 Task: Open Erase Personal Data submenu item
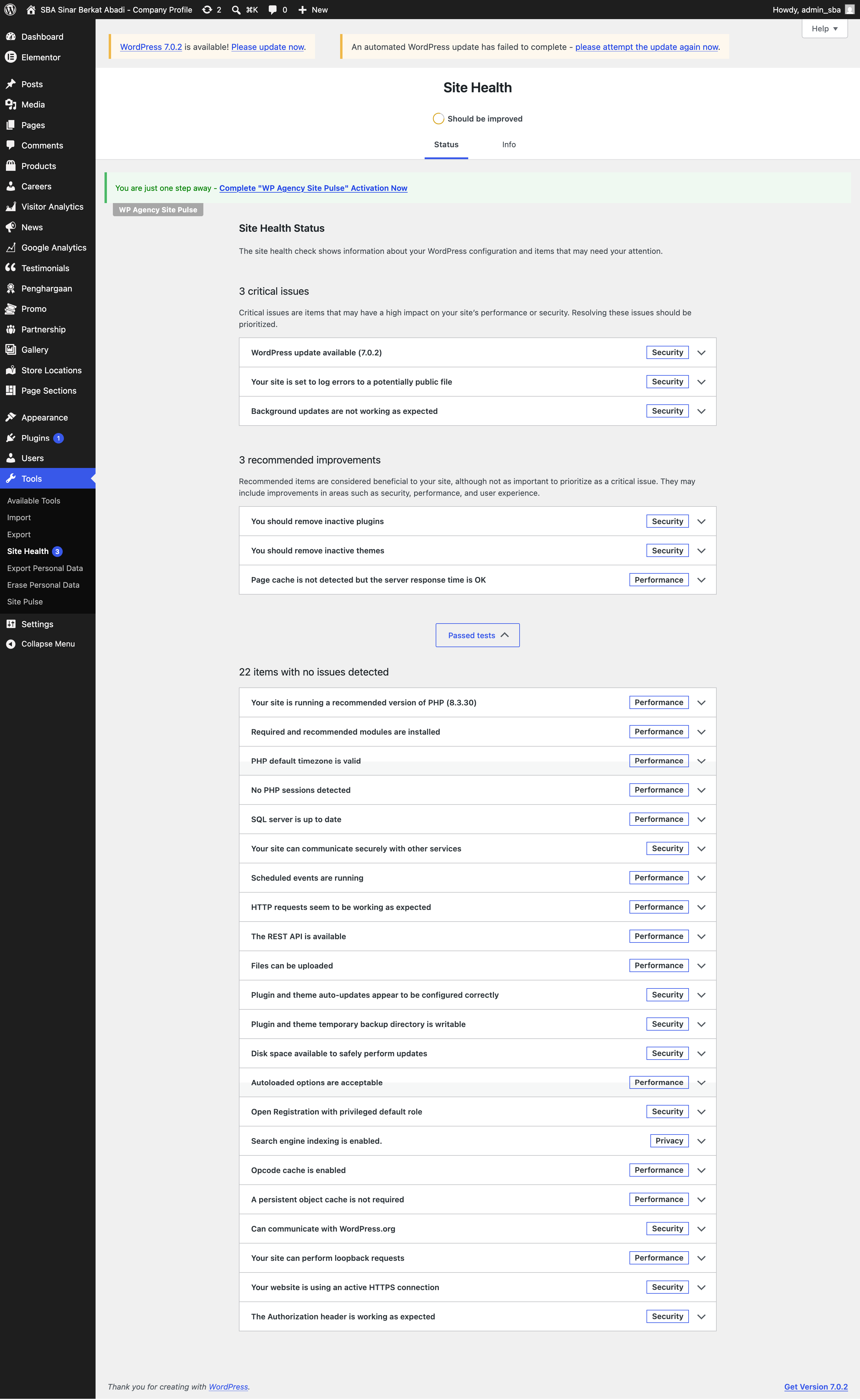click(43, 585)
